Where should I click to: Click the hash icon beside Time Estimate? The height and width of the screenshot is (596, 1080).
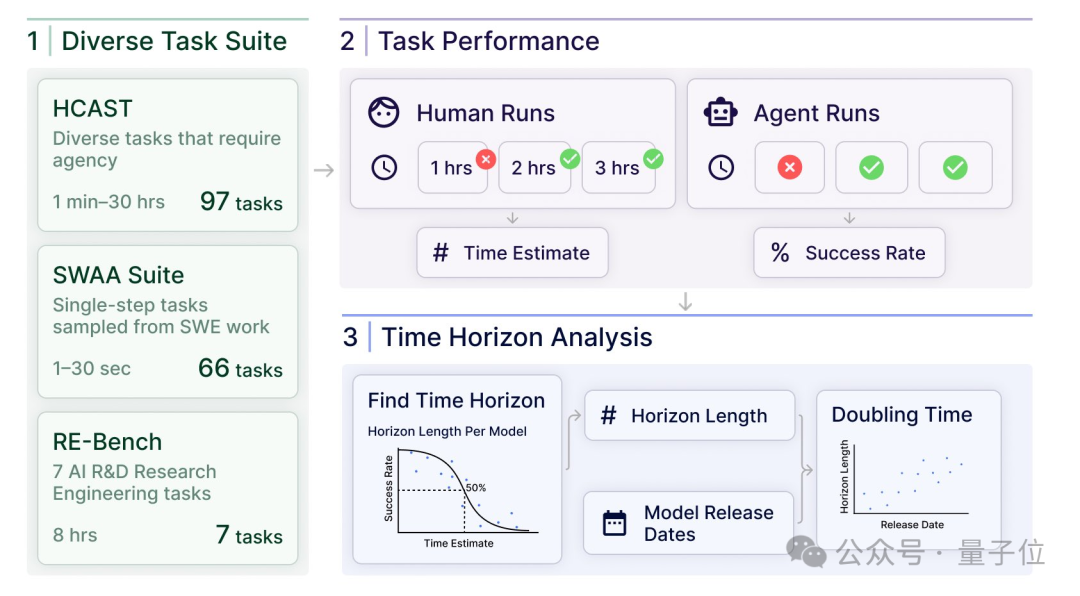tap(441, 253)
